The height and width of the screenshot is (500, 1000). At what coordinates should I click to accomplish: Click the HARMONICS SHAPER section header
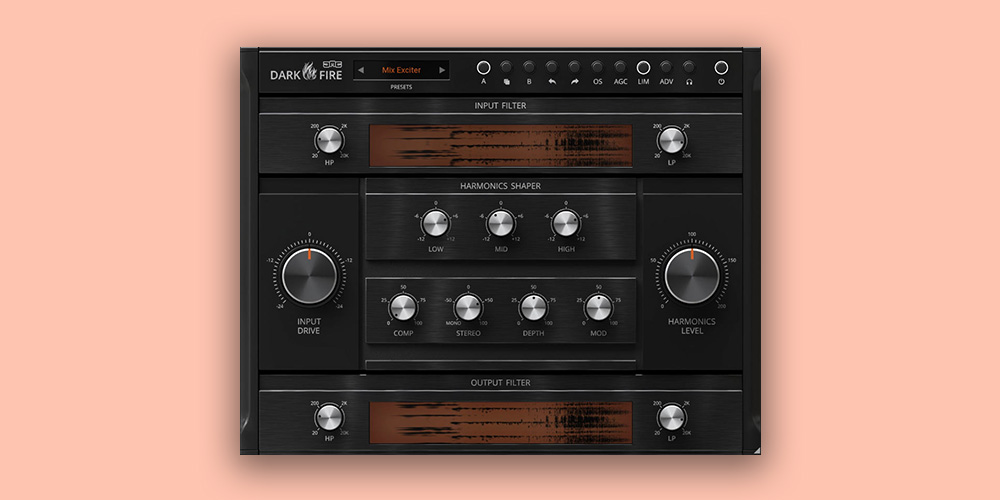(501, 186)
